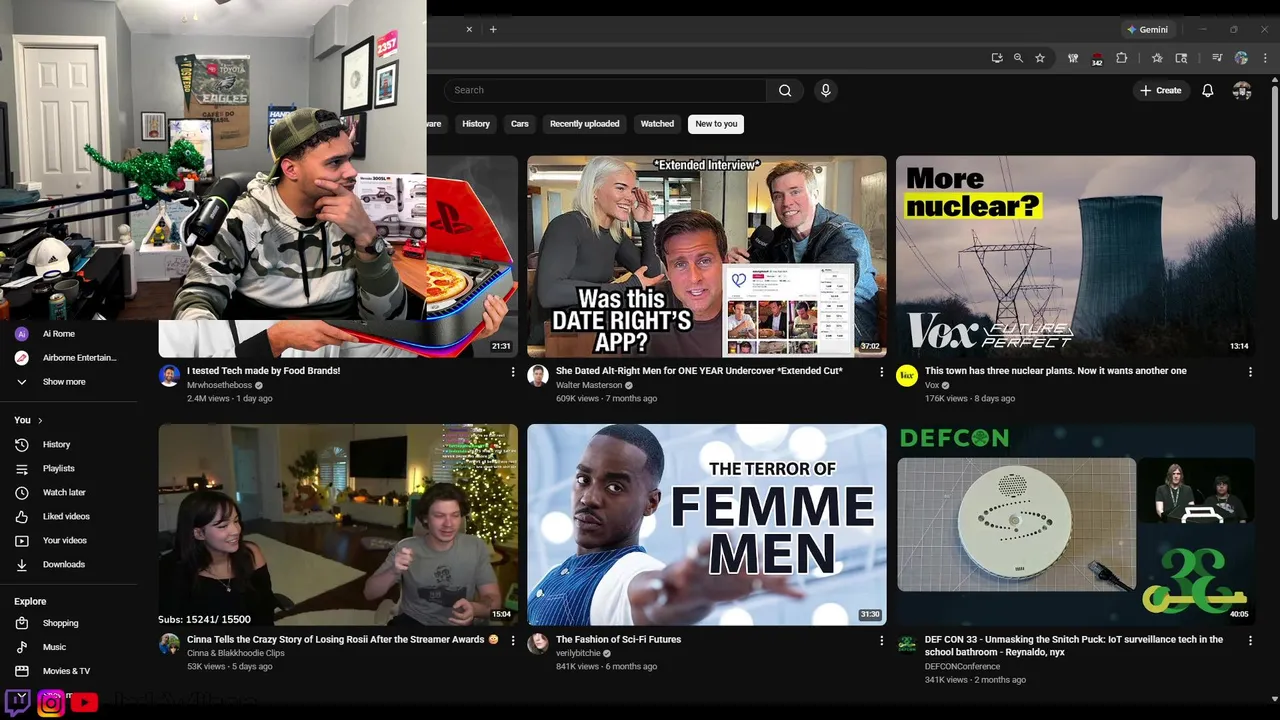This screenshot has height=720, width=1280.
Task: Select the New to you chip
Action: click(x=716, y=124)
